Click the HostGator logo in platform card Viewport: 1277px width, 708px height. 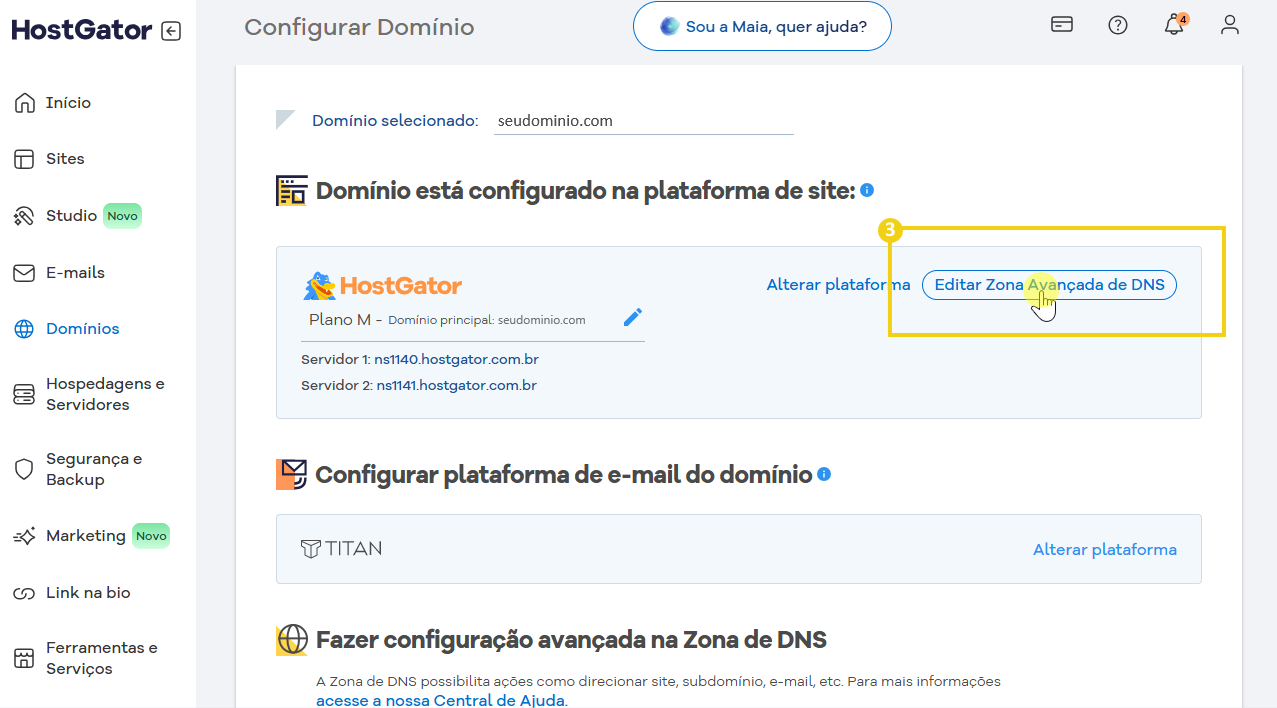point(383,286)
